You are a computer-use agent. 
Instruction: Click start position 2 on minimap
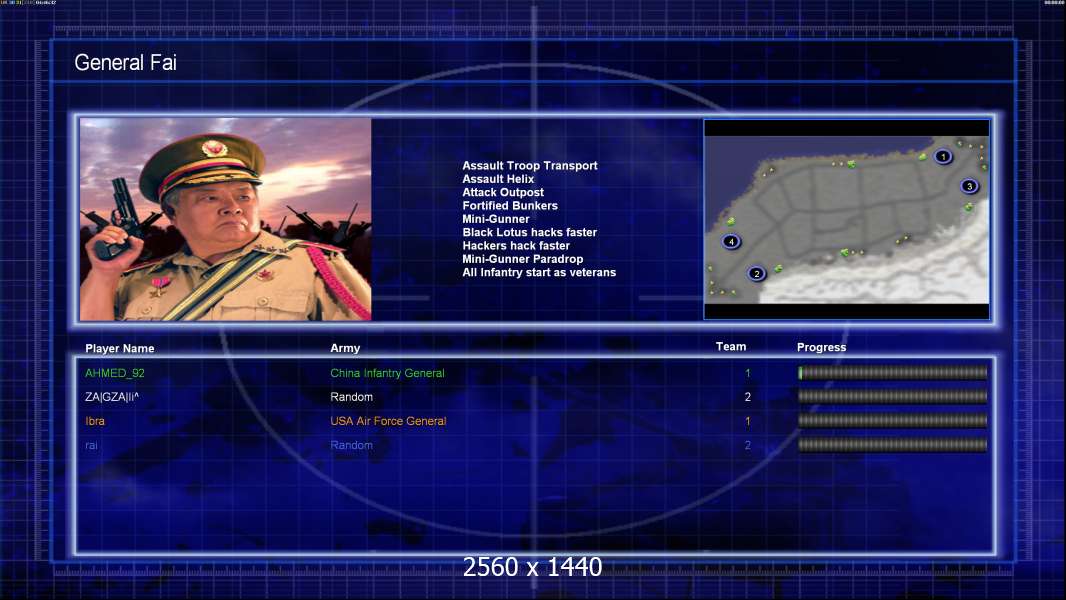coord(757,274)
